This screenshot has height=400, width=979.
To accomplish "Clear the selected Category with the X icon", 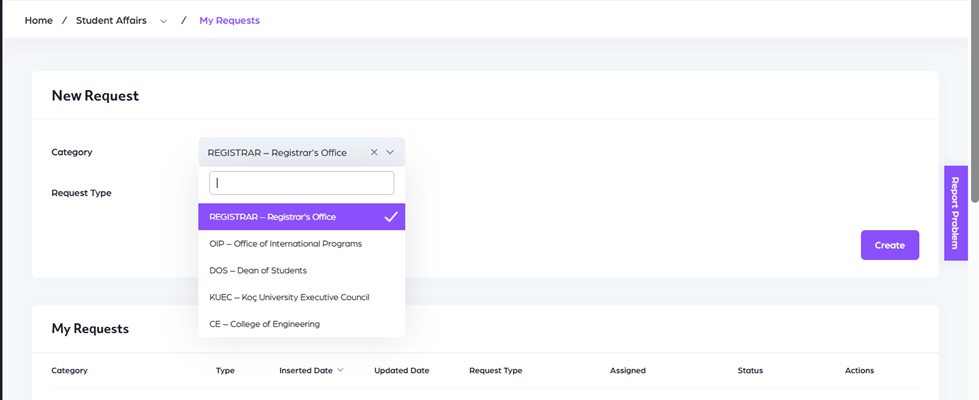I will [374, 153].
